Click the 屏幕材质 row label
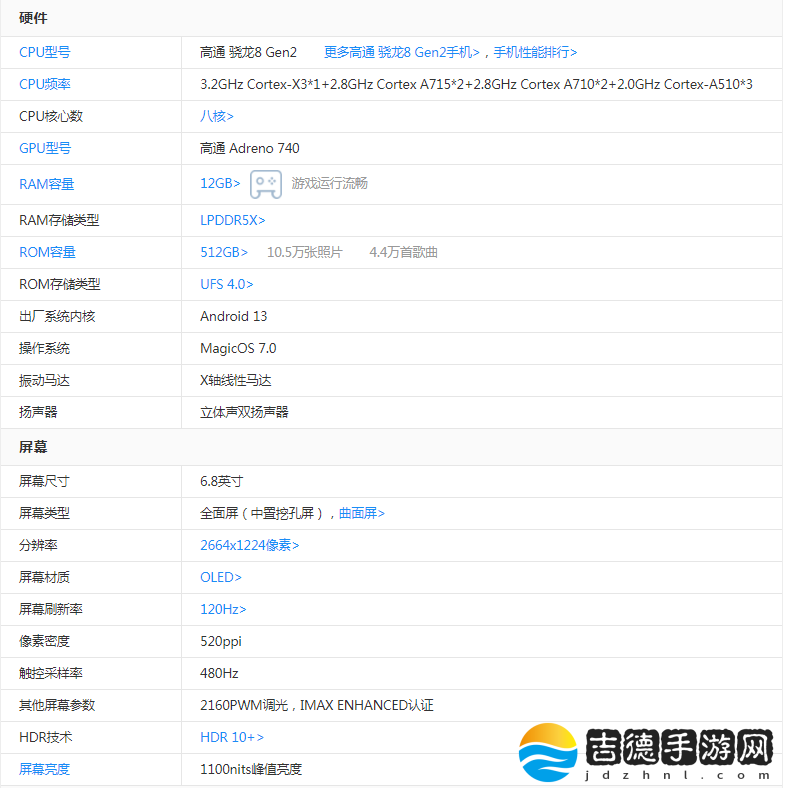The width and height of the screenshot is (785, 788). [x=44, y=577]
